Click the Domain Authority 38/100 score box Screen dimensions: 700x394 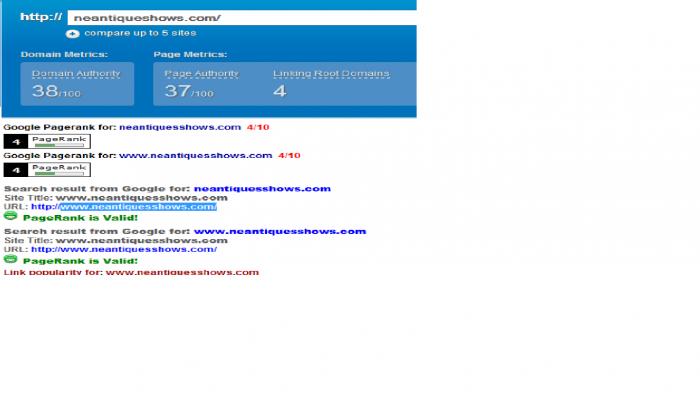[x=77, y=84]
